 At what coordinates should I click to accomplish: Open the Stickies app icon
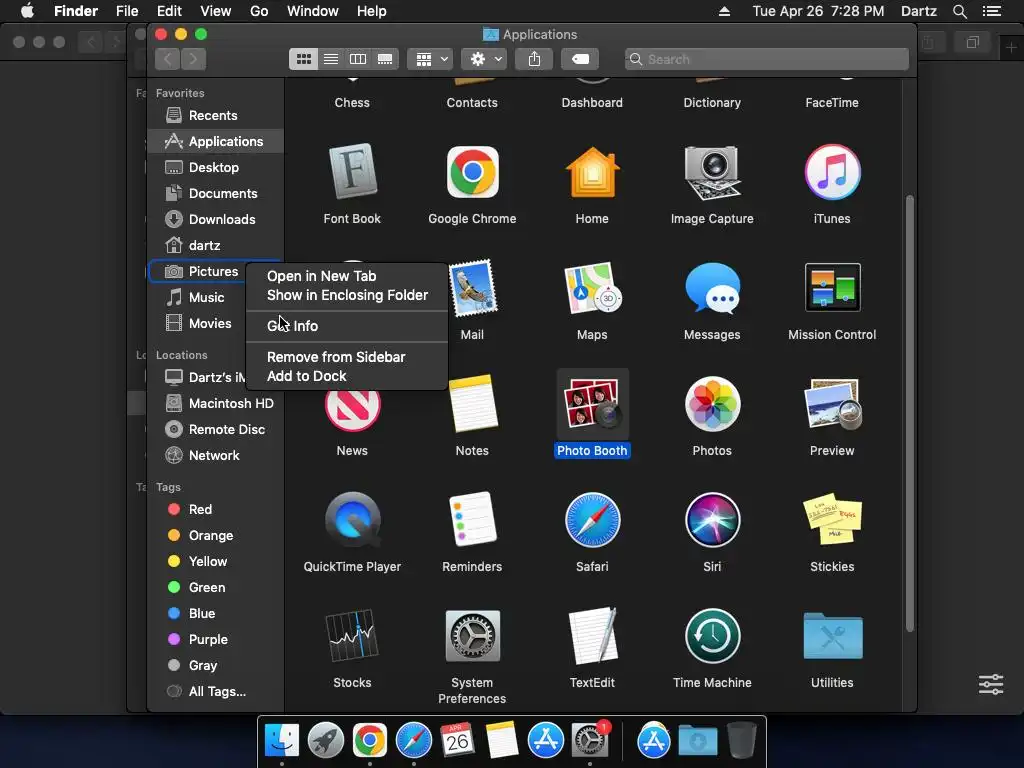click(x=832, y=519)
